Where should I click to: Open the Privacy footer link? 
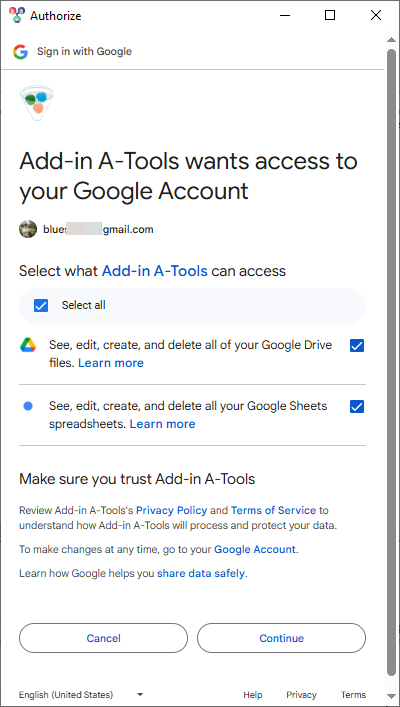pyautogui.click(x=301, y=695)
